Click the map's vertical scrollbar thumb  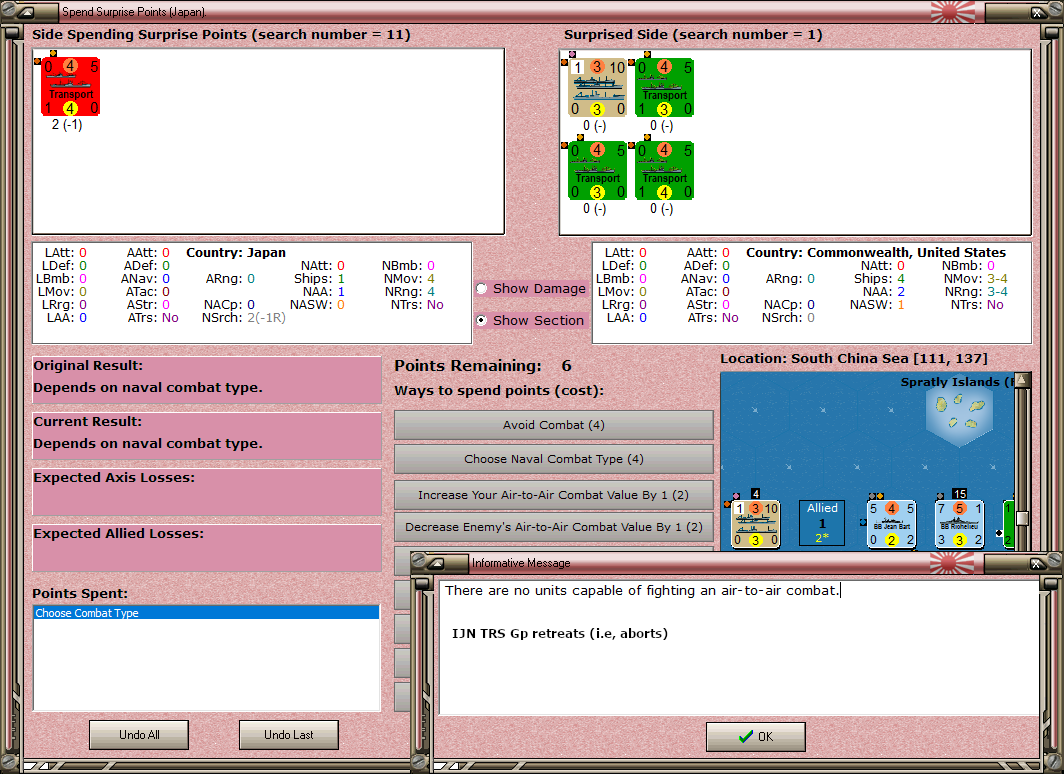[x=1022, y=518]
